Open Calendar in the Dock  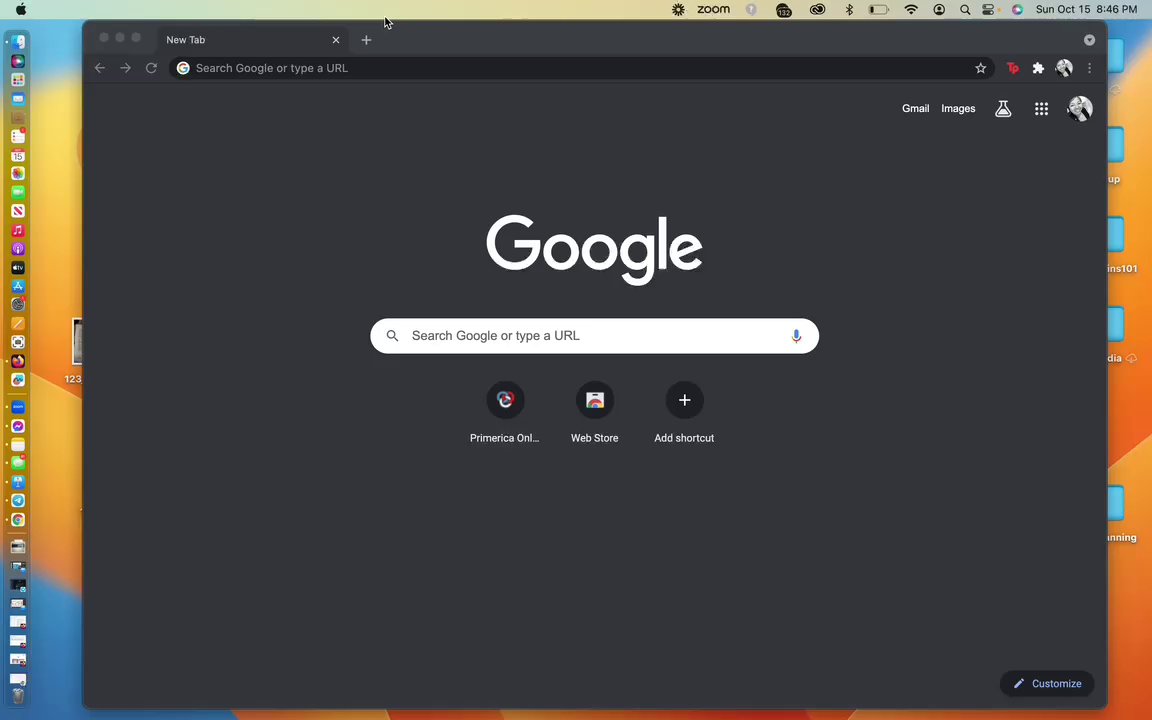18,155
